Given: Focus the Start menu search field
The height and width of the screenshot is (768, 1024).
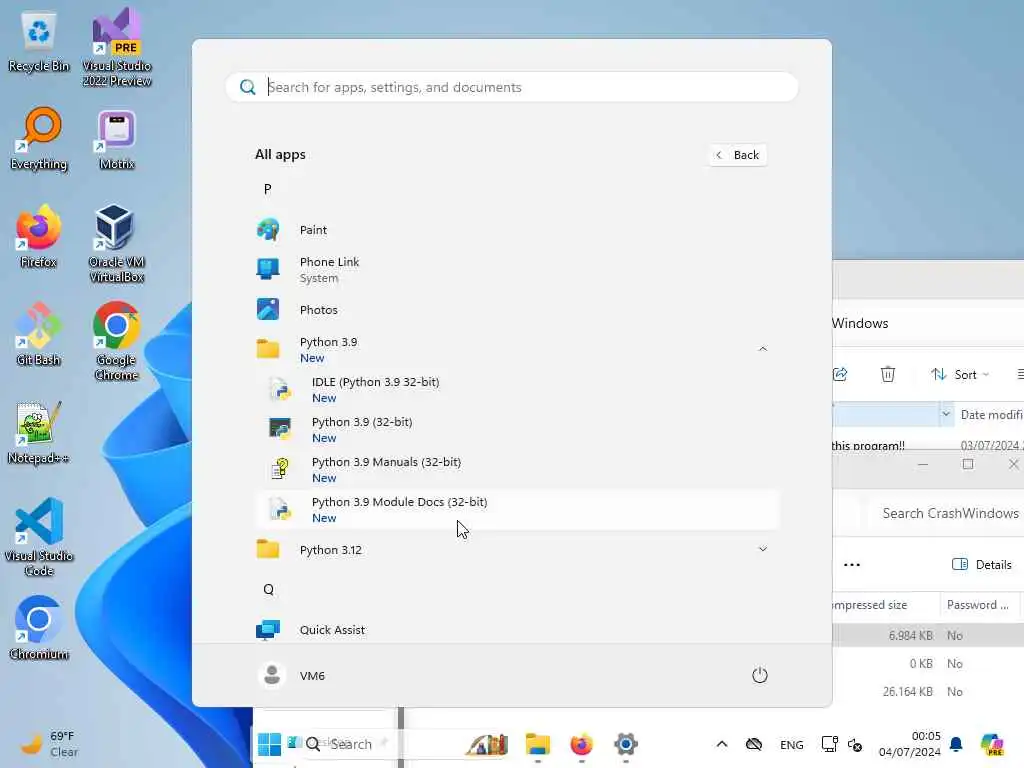Looking at the screenshot, I should (x=511, y=87).
